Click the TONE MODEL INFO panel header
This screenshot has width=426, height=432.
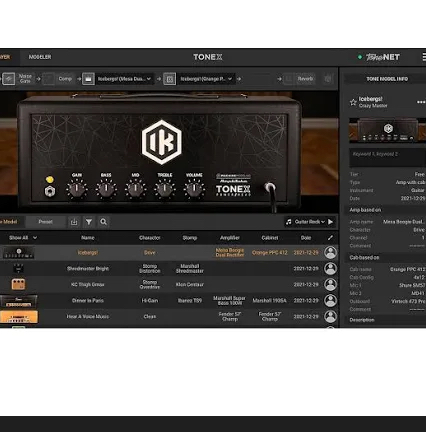(x=387, y=79)
